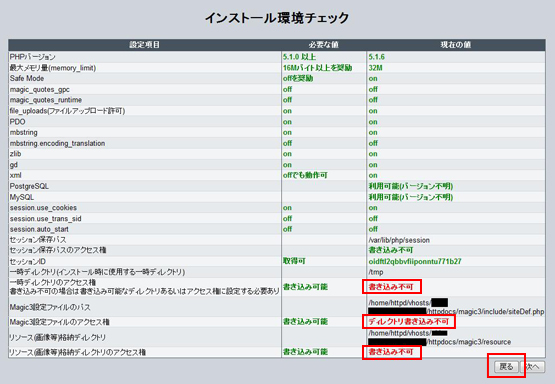Select the PHPバージョン row label
The height and width of the screenshot is (384, 555).
click(x=33, y=57)
